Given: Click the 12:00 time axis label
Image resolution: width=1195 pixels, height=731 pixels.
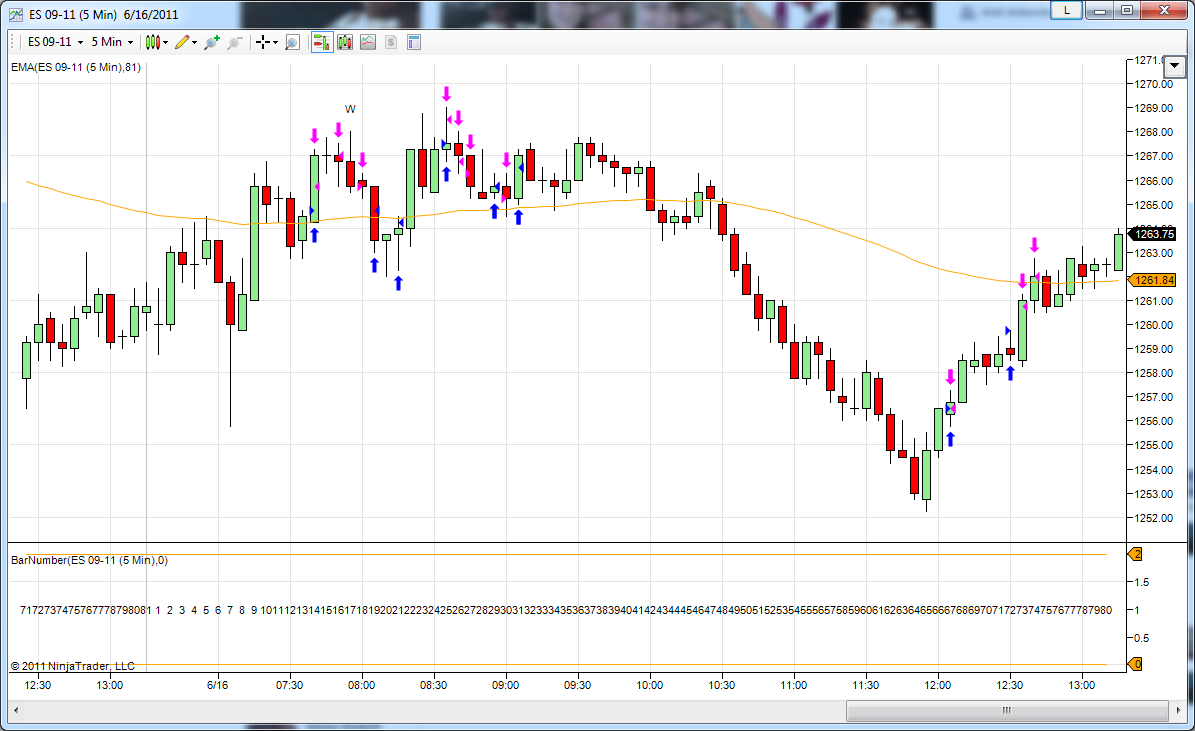Looking at the screenshot, I should pyautogui.click(x=937, y=685).
